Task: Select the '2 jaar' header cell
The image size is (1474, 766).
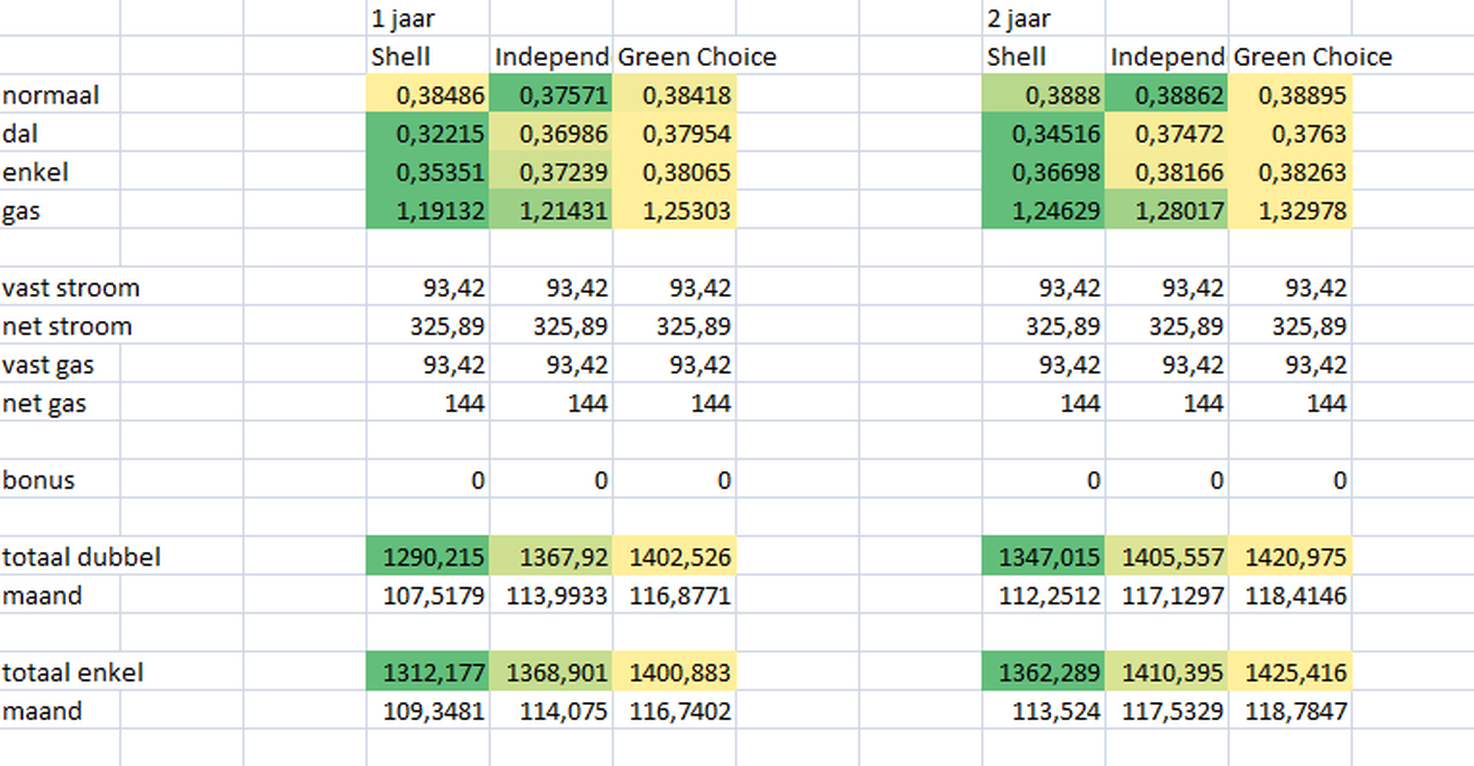Action: point(1043,18)
